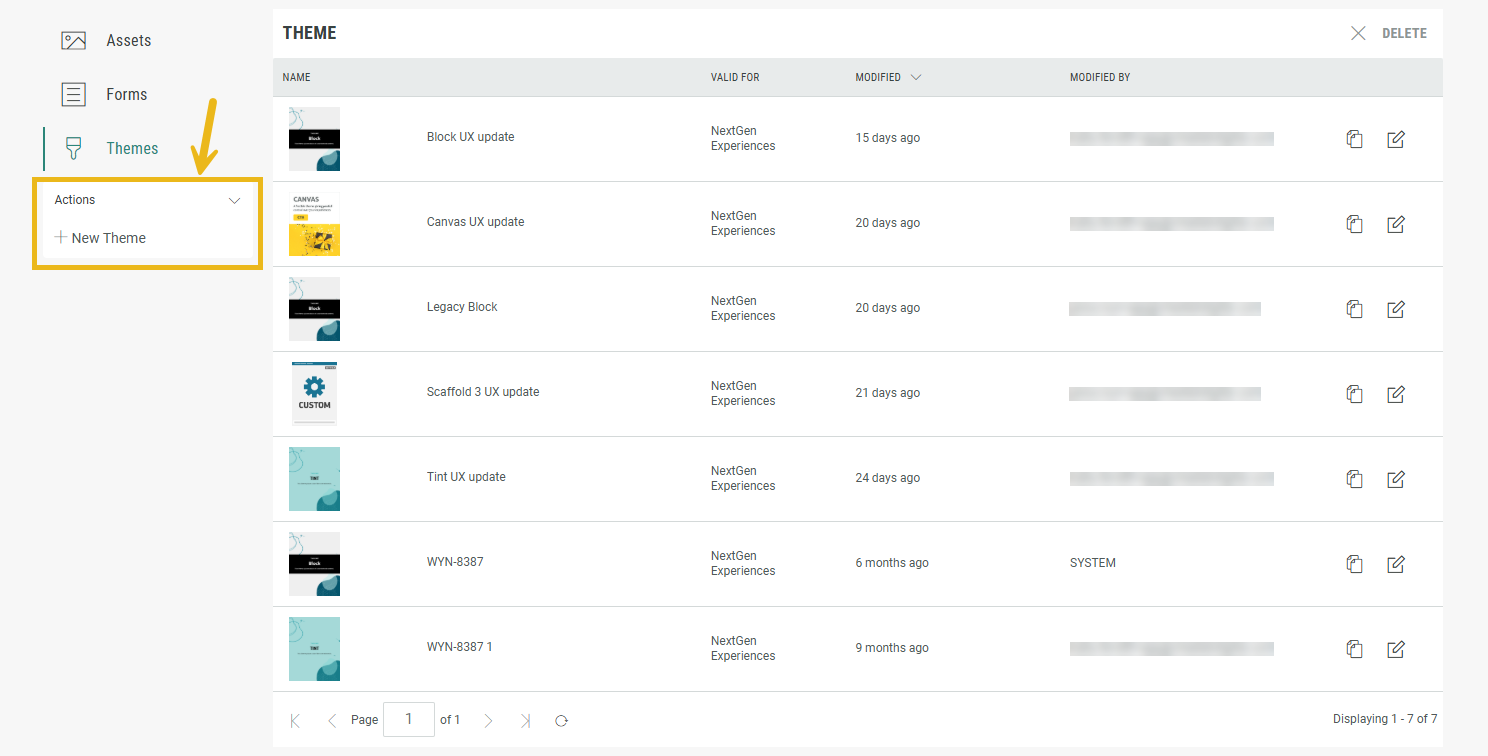This screenshot has width=1488, height=756.
Task: Sort by the Modified column arrow
Action: [915, 77]
